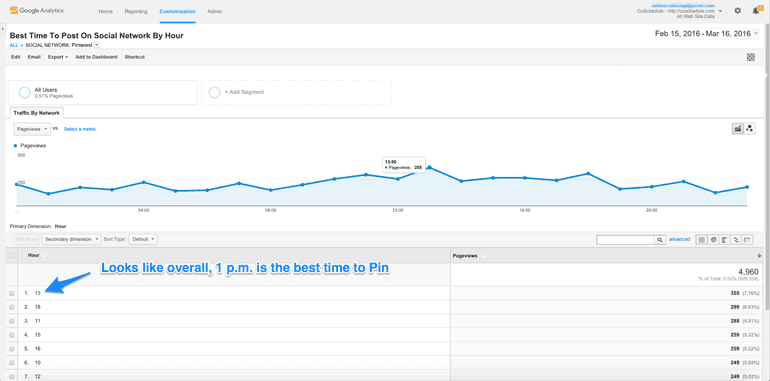Open the account selector dropdown
The image size is (770, 381).
point(720,11)
